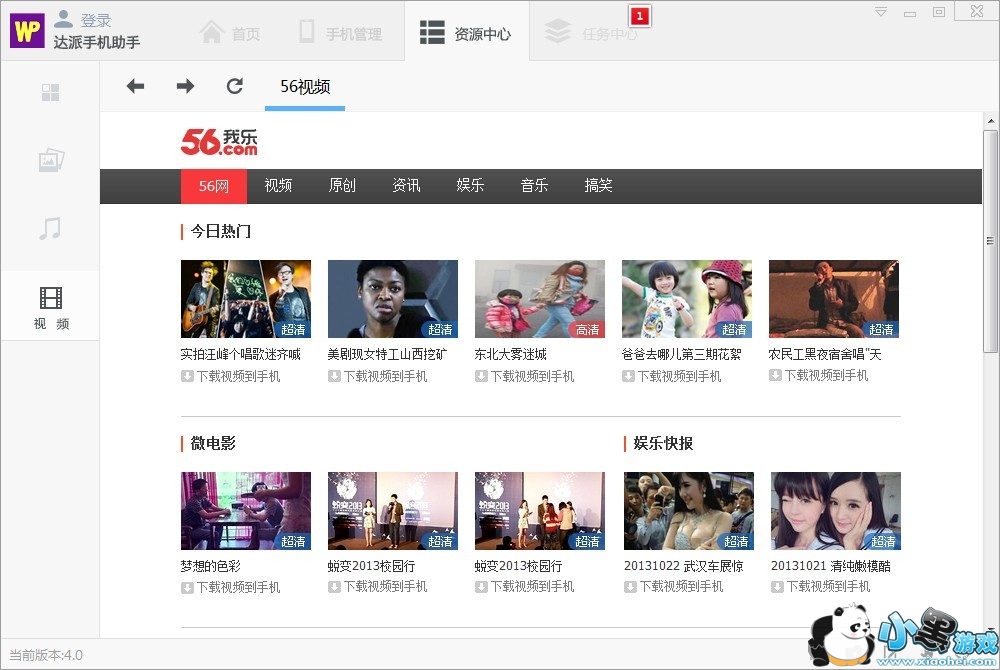The image size is (1000, 670).
Task: Click the red task notification badge
Action: tap(640, 16)
